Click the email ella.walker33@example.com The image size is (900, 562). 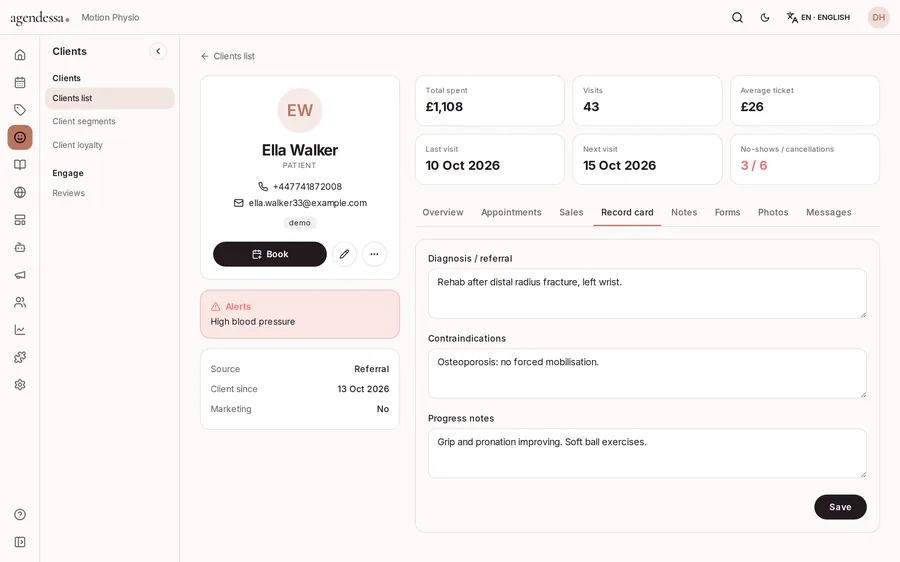(x=308, y=203)
